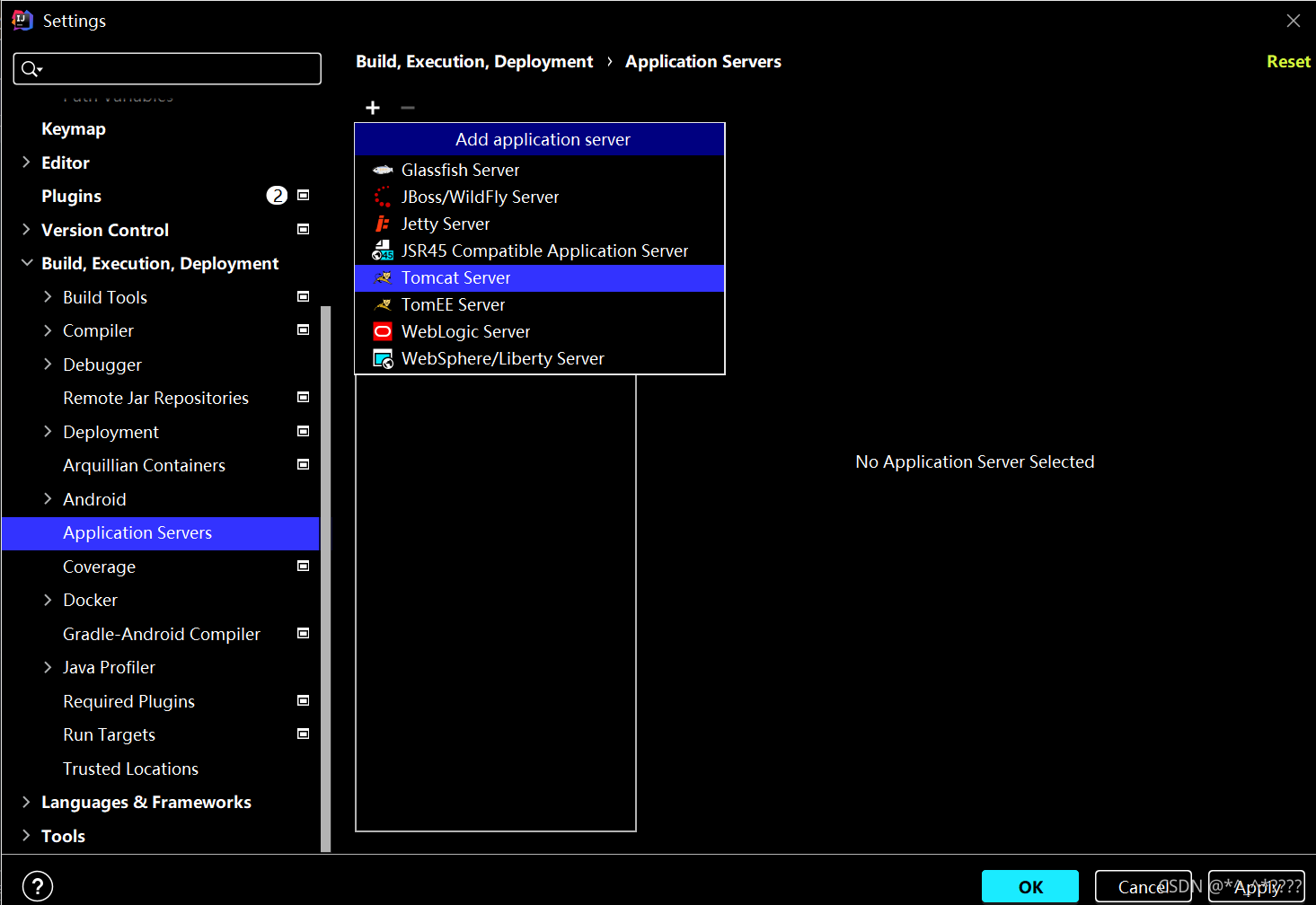Open Keymap settings
This screenshot has width=1316, height=905.
74,128
